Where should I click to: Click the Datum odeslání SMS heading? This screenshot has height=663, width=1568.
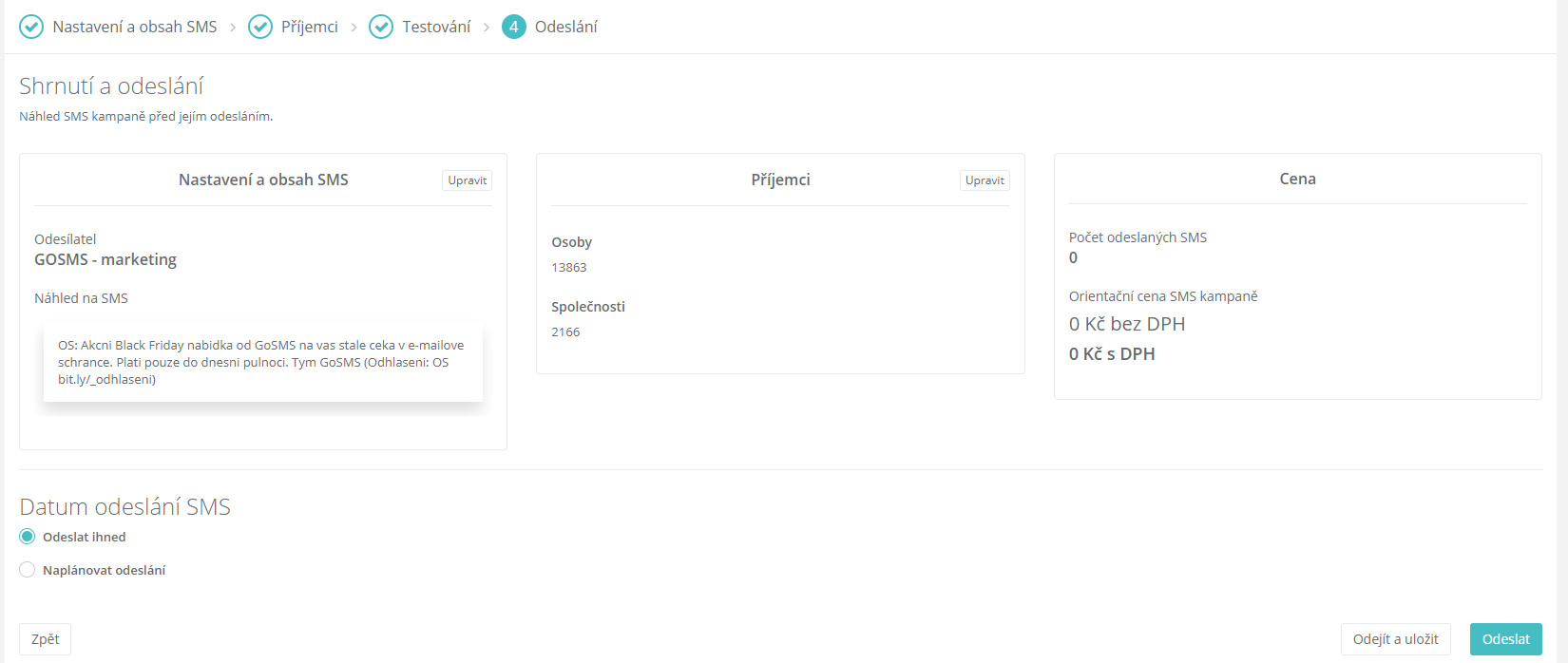(125, 506)
